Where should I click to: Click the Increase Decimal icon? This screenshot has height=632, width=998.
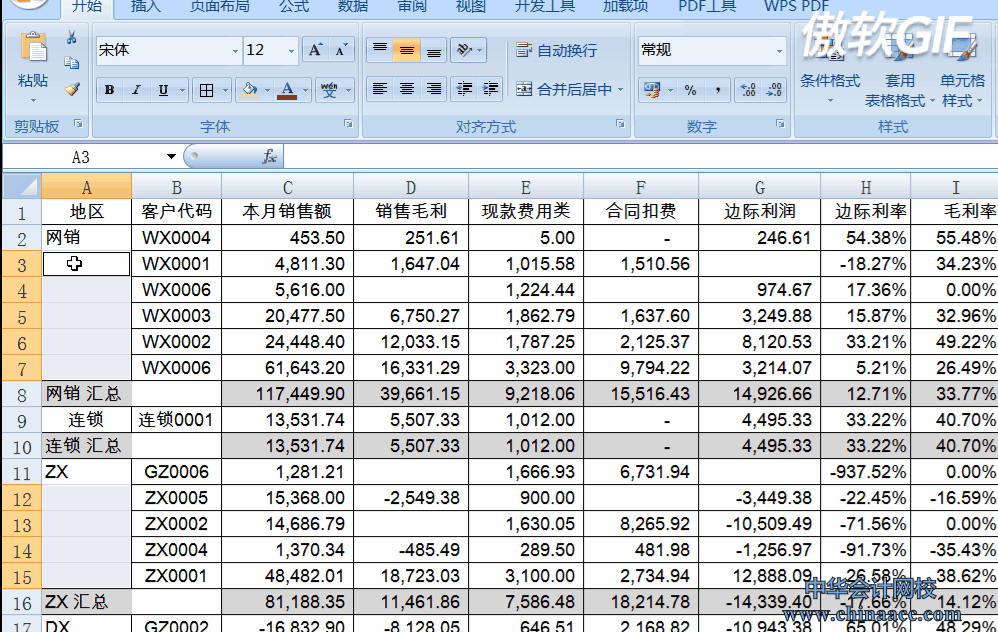748,90
